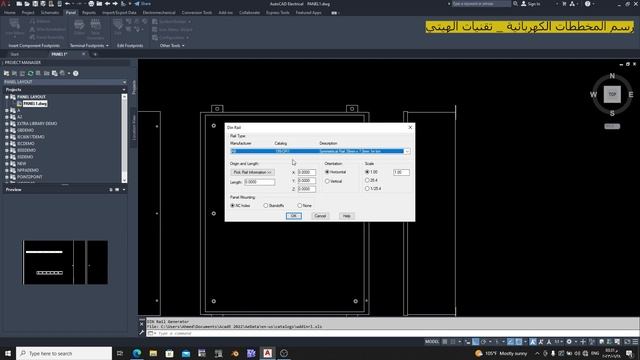The height and width of the screenshot is (360, 640).
Task: Click the command line input field
Action: pyautogui.click(x=392, y=333)
